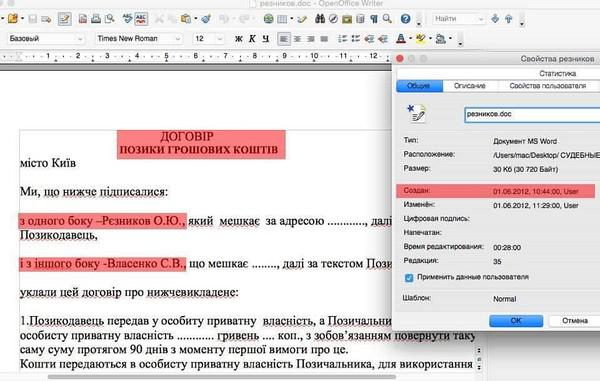Toggle Применить данные пользователя checkbox

[409, 277]
